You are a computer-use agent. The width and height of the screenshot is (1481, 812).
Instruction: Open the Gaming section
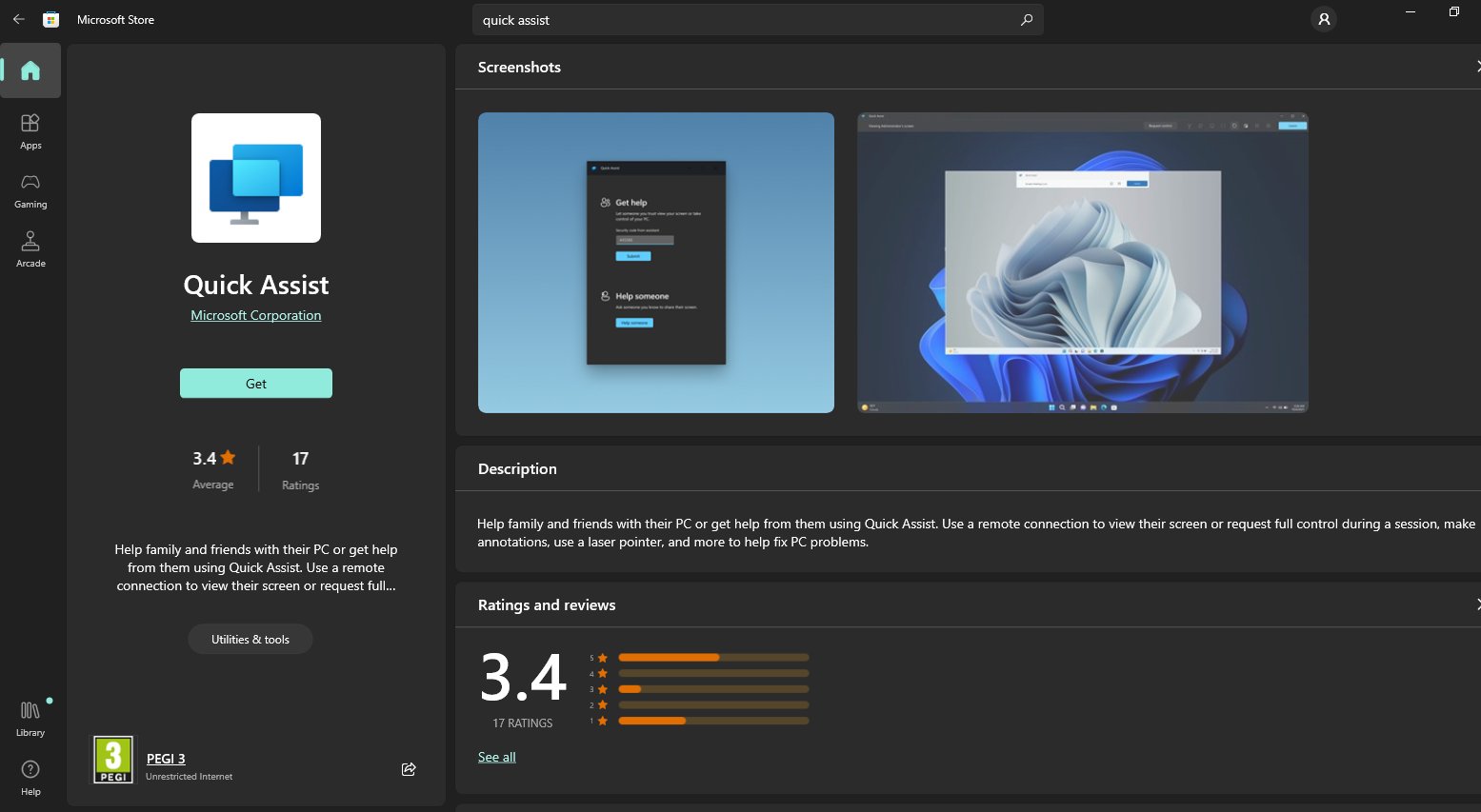coord(30,190)
